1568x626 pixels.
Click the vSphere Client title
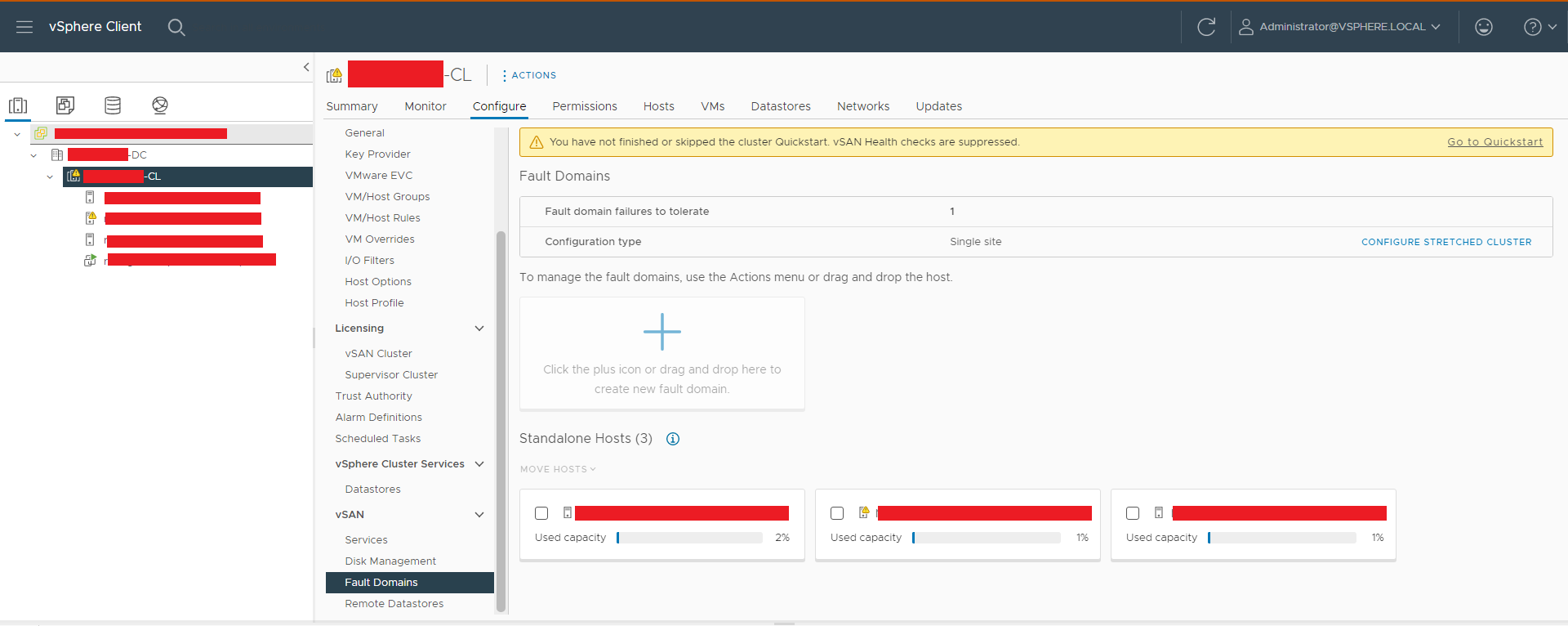(x=95, y=27)
